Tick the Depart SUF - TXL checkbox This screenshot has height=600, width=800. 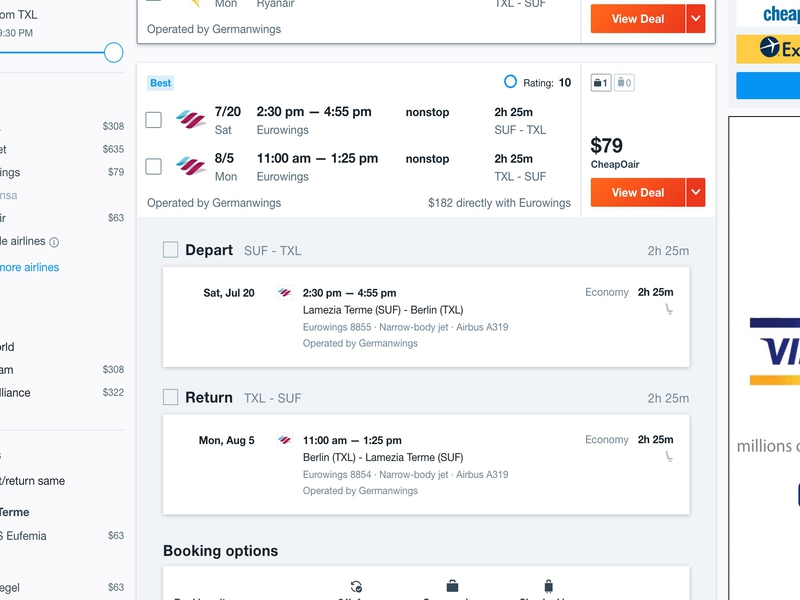pyautogui.click(x=170, y=250)
